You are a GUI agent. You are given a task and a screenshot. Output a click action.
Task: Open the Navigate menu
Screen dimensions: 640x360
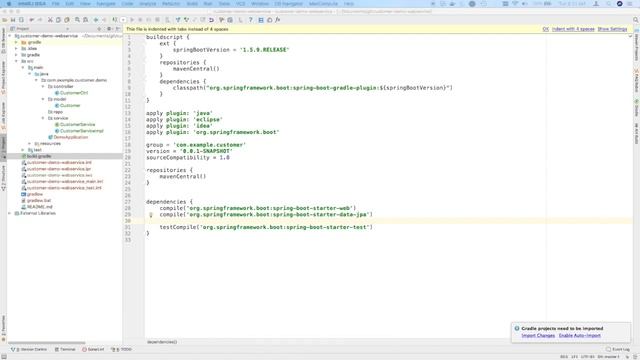tap(106, 4)
